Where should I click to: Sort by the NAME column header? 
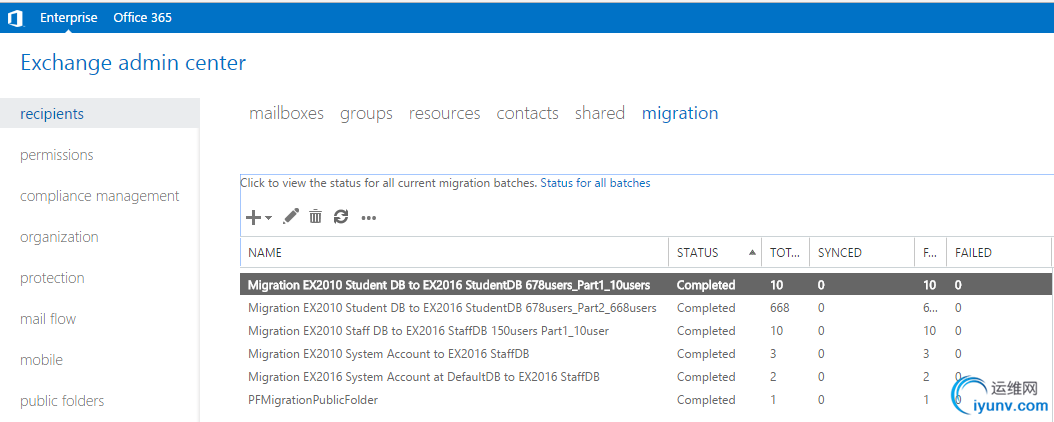[265, 253]
